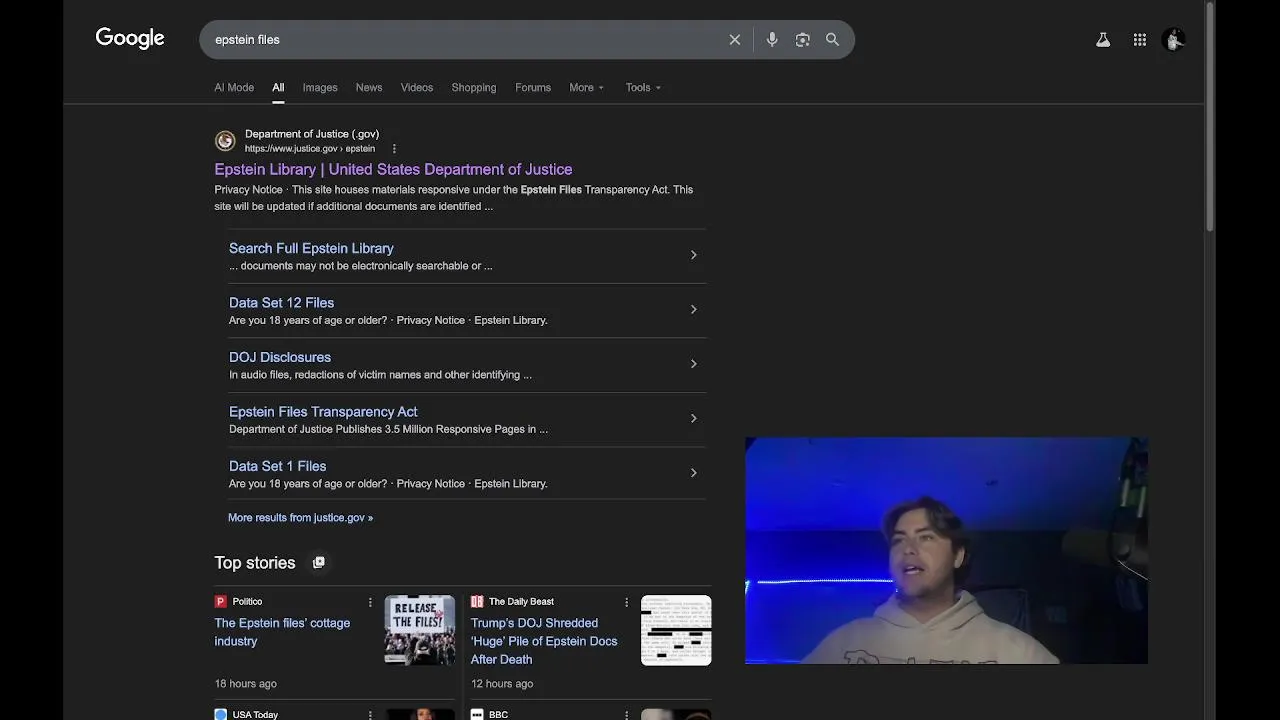Image resolution: width=1280 pixels, height=720 pixels.
Task: Open the More search filters dropdown
Action: tap(587, 88)
